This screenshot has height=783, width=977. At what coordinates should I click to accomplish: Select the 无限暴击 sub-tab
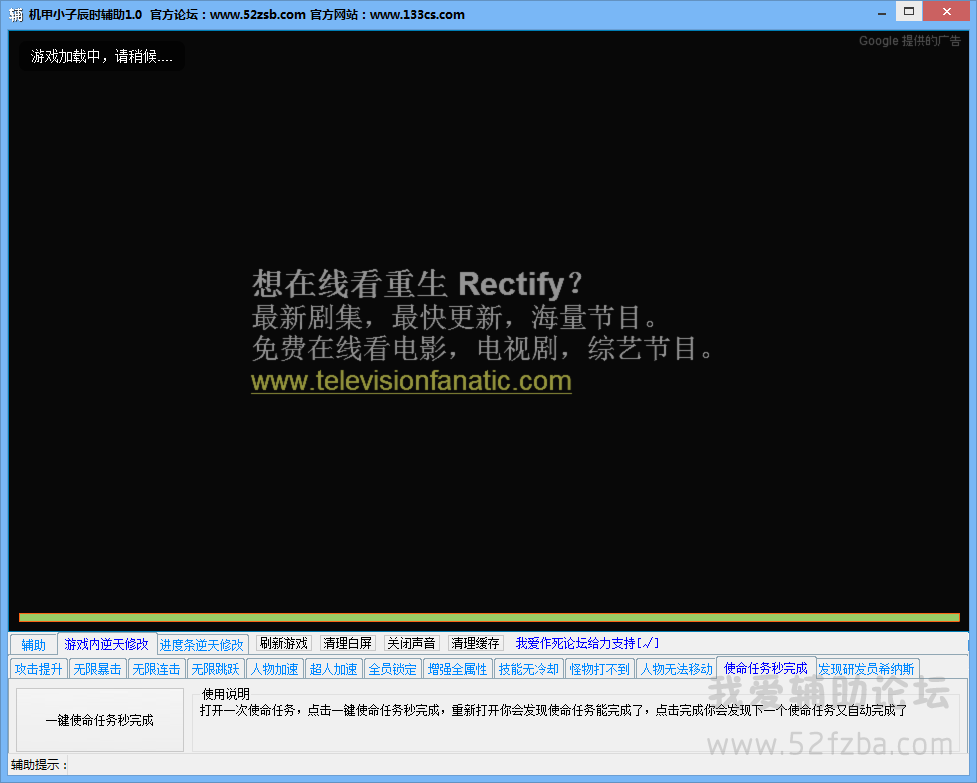[97, 669]
